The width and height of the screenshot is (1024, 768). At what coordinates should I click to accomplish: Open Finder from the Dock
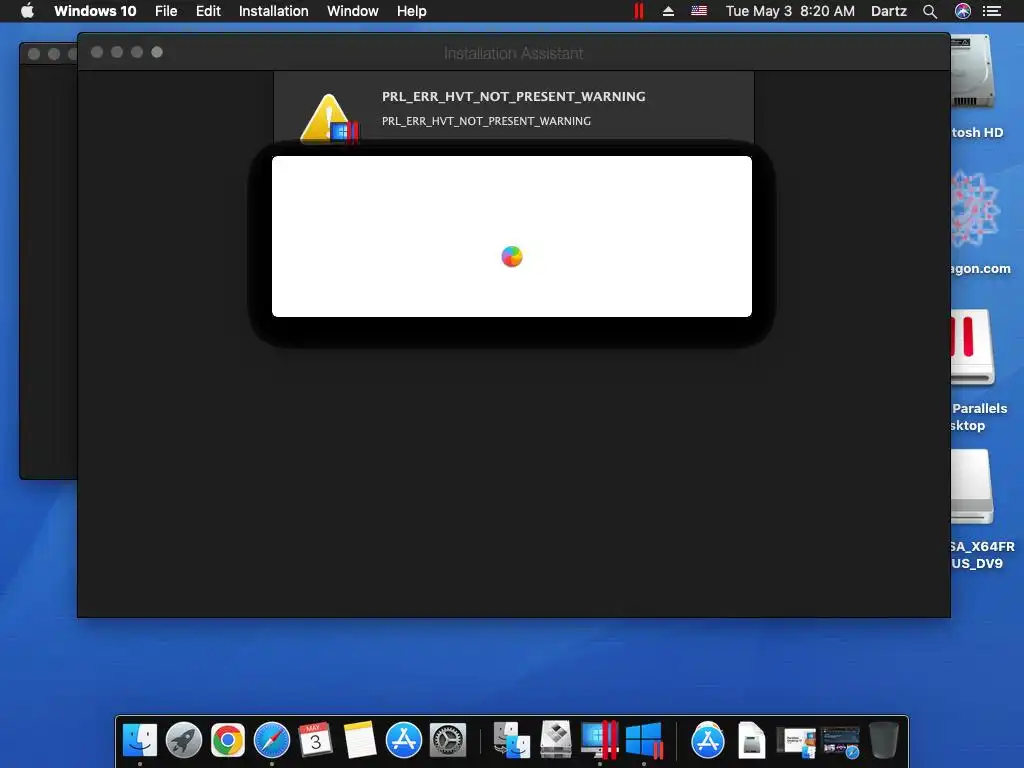coord(140,740)
